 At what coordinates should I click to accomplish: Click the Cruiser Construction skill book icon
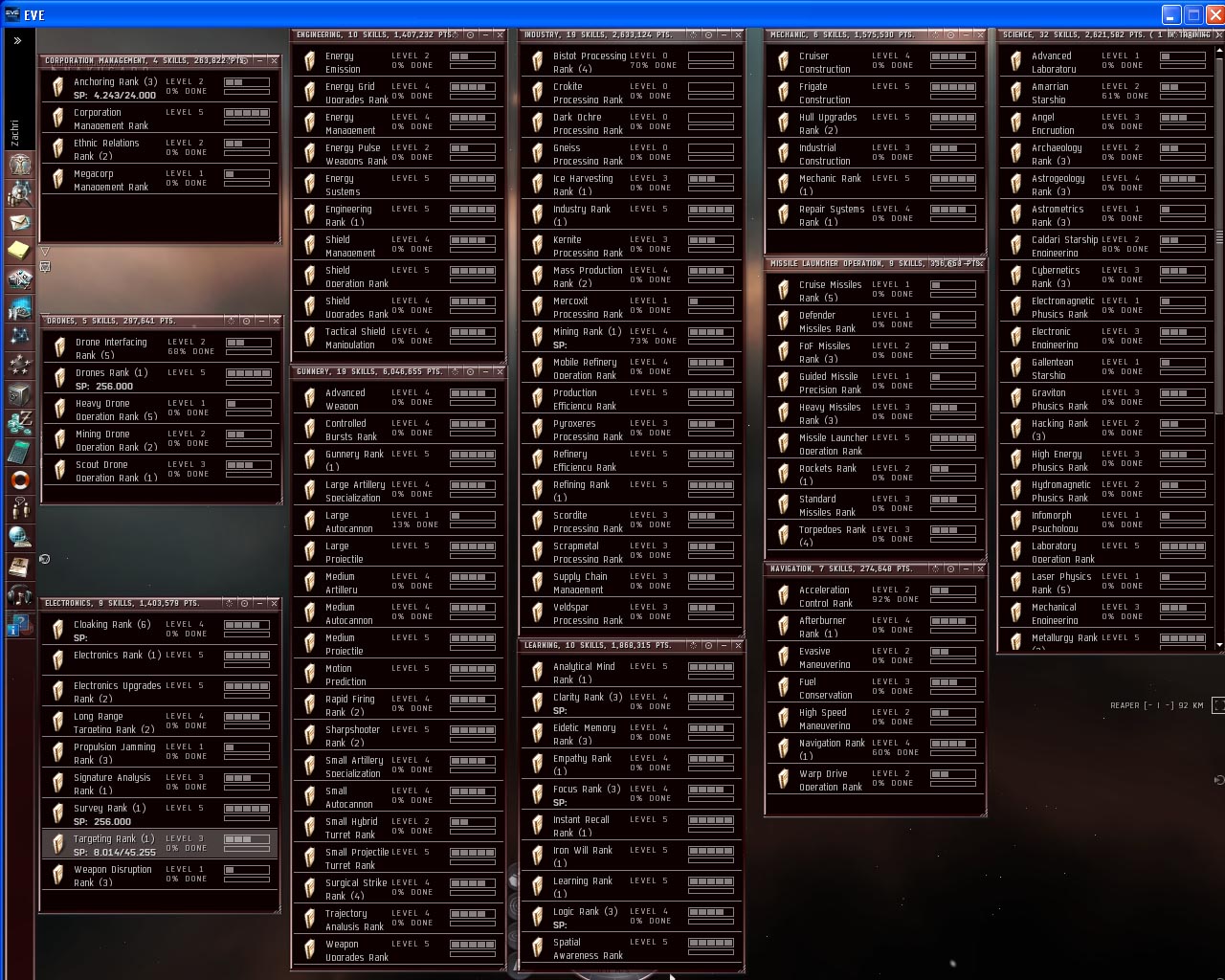(784, 62)
